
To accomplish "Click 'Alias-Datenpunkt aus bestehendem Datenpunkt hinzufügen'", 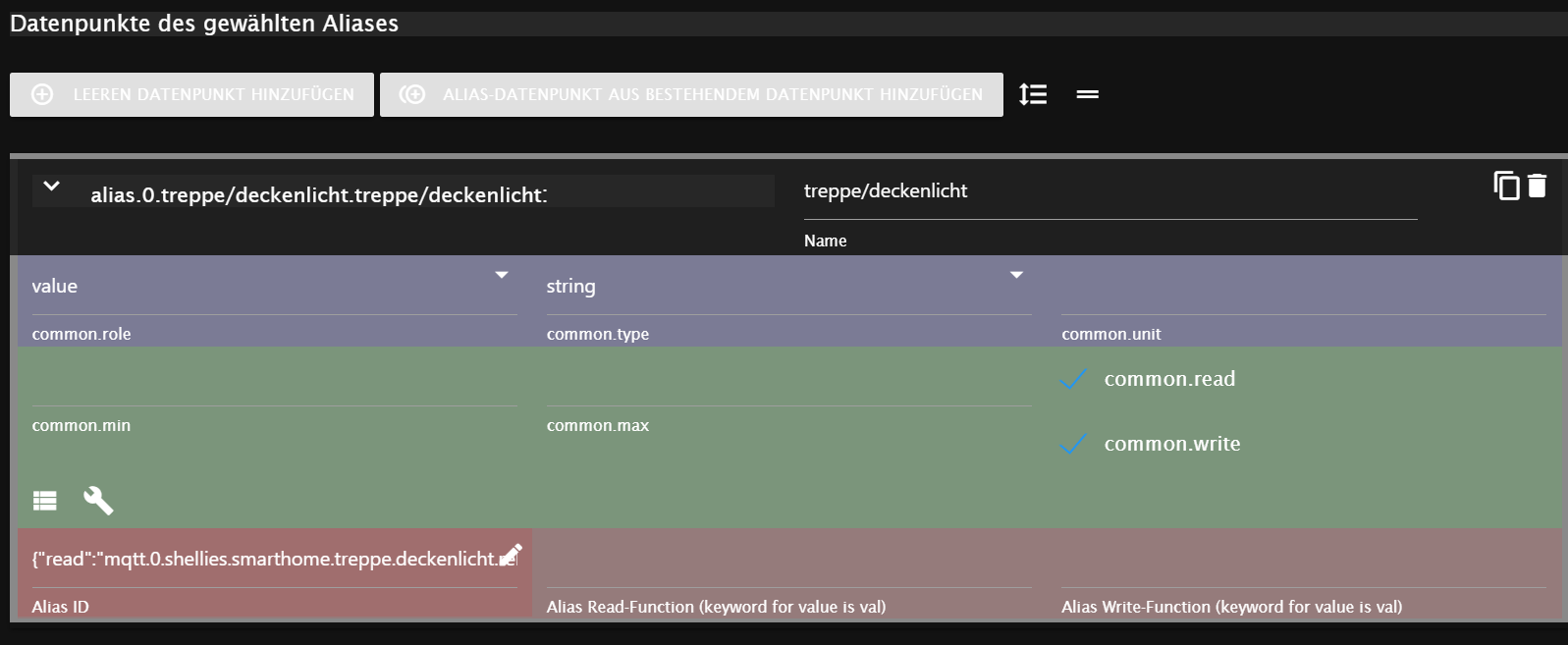I will point(691,94).
